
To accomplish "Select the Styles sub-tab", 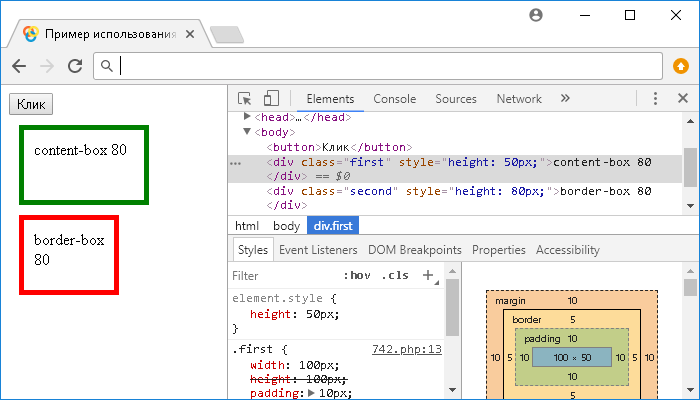I will (253, 250).
